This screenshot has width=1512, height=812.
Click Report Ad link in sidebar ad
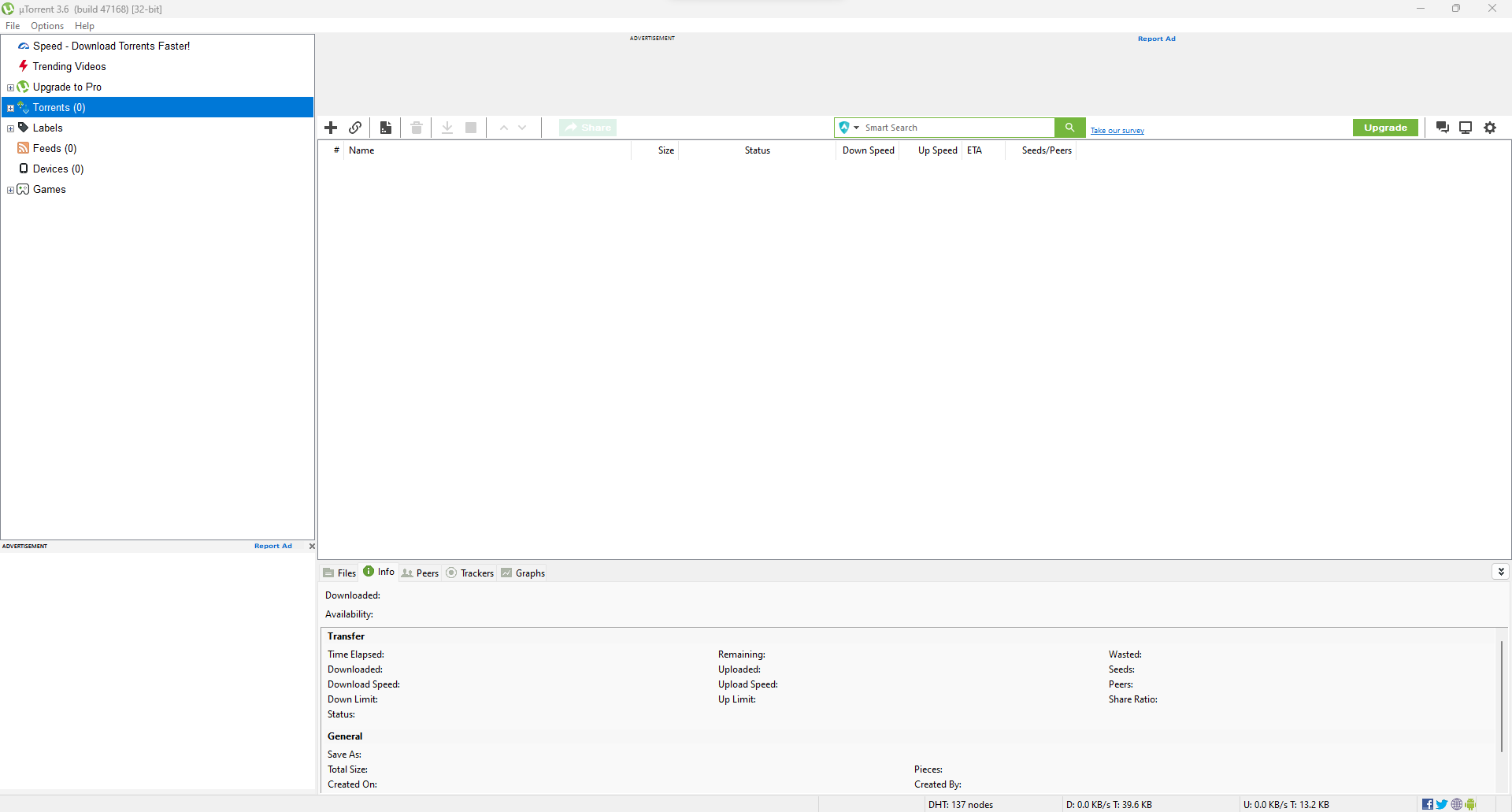[x=272, y=546]
